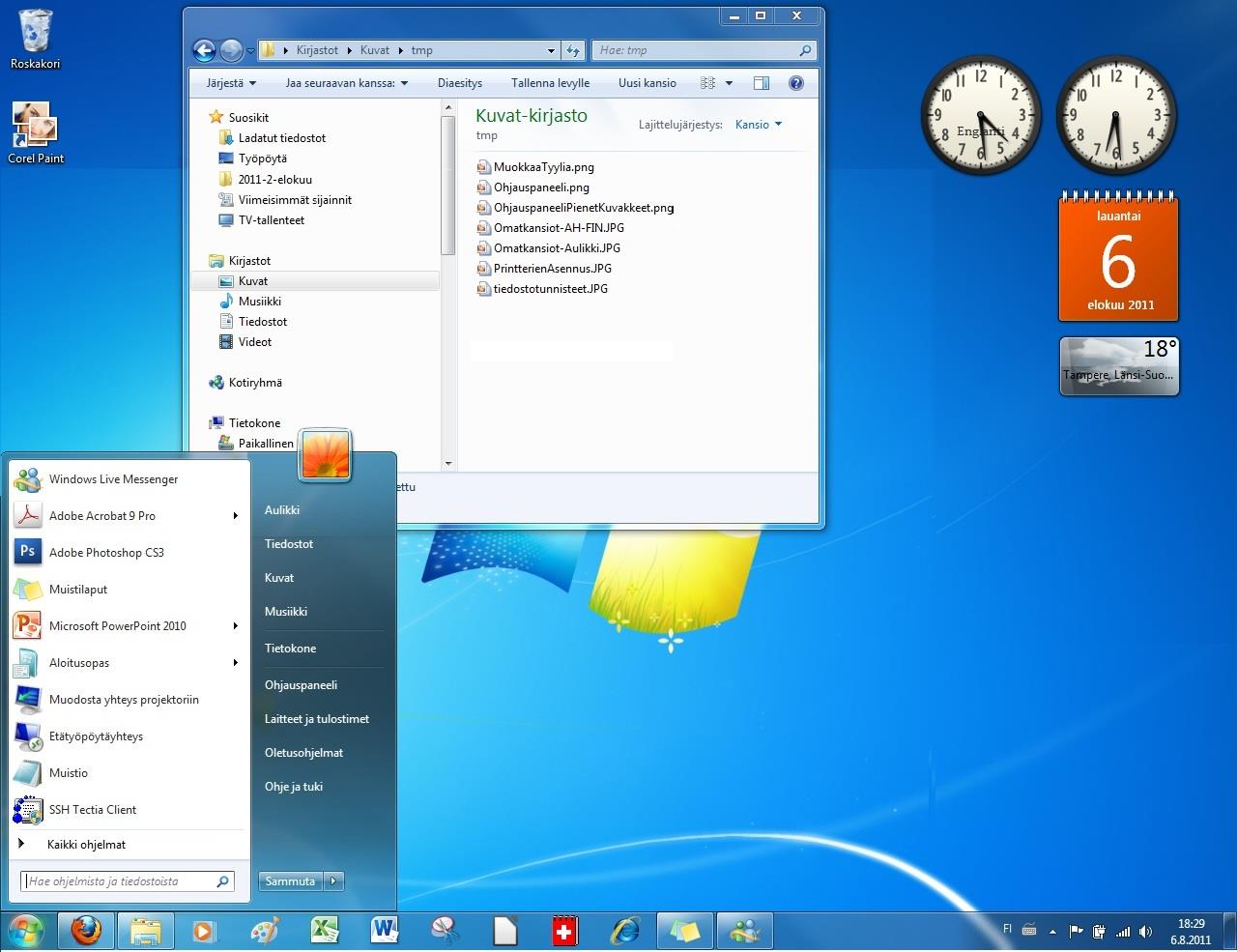Open SSH Tectia Client in Start menu
The width and height of the screenshot is (1237, 952).
tap(128, 809)
